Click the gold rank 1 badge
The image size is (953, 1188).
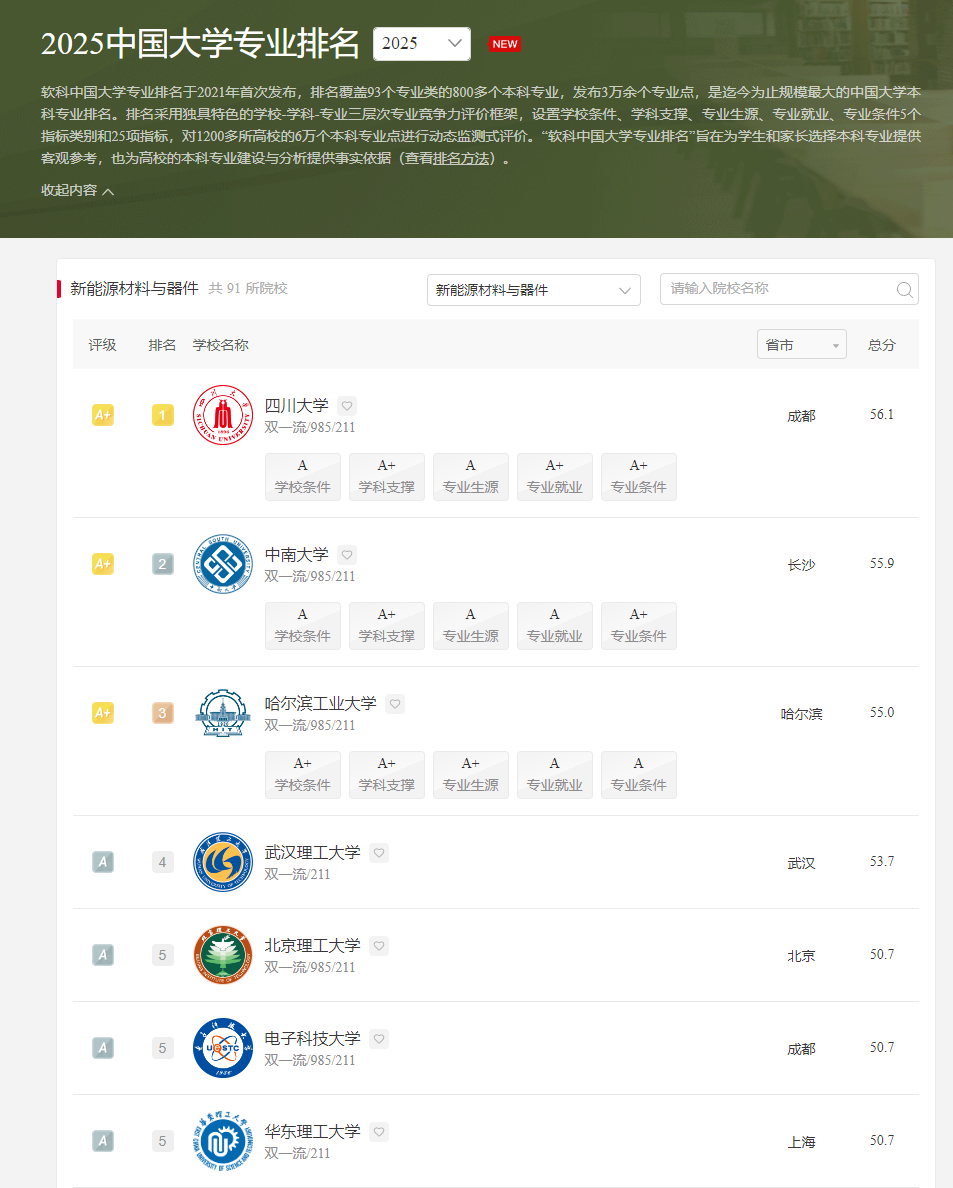[x=163, y=415]
